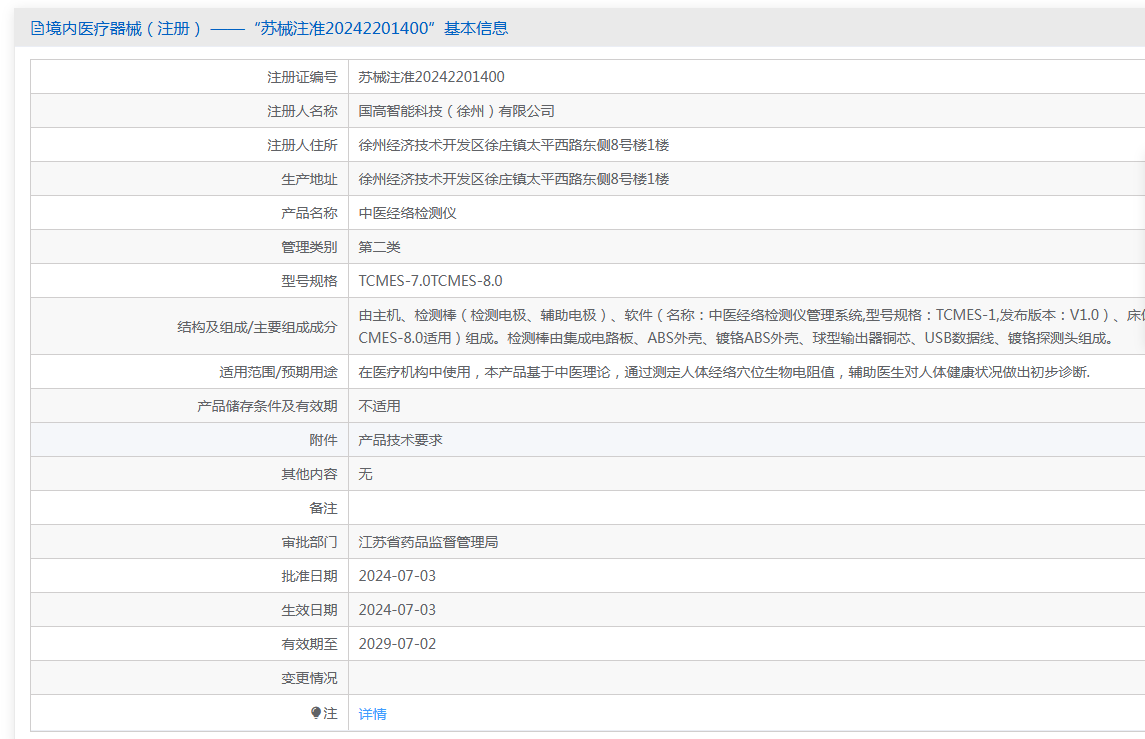Click the 注册证编号 label
The width and height of the screenshot is (1145, 739).
click(302, 77)
